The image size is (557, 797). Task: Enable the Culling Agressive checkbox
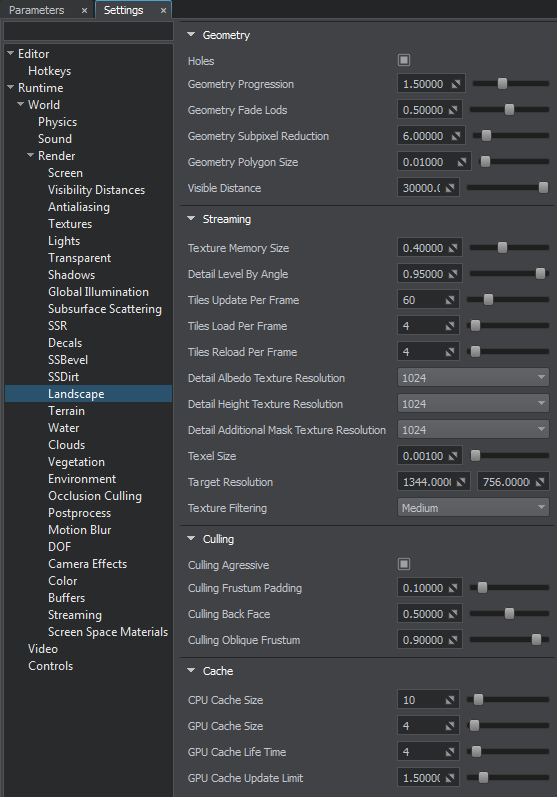point(404,564)
